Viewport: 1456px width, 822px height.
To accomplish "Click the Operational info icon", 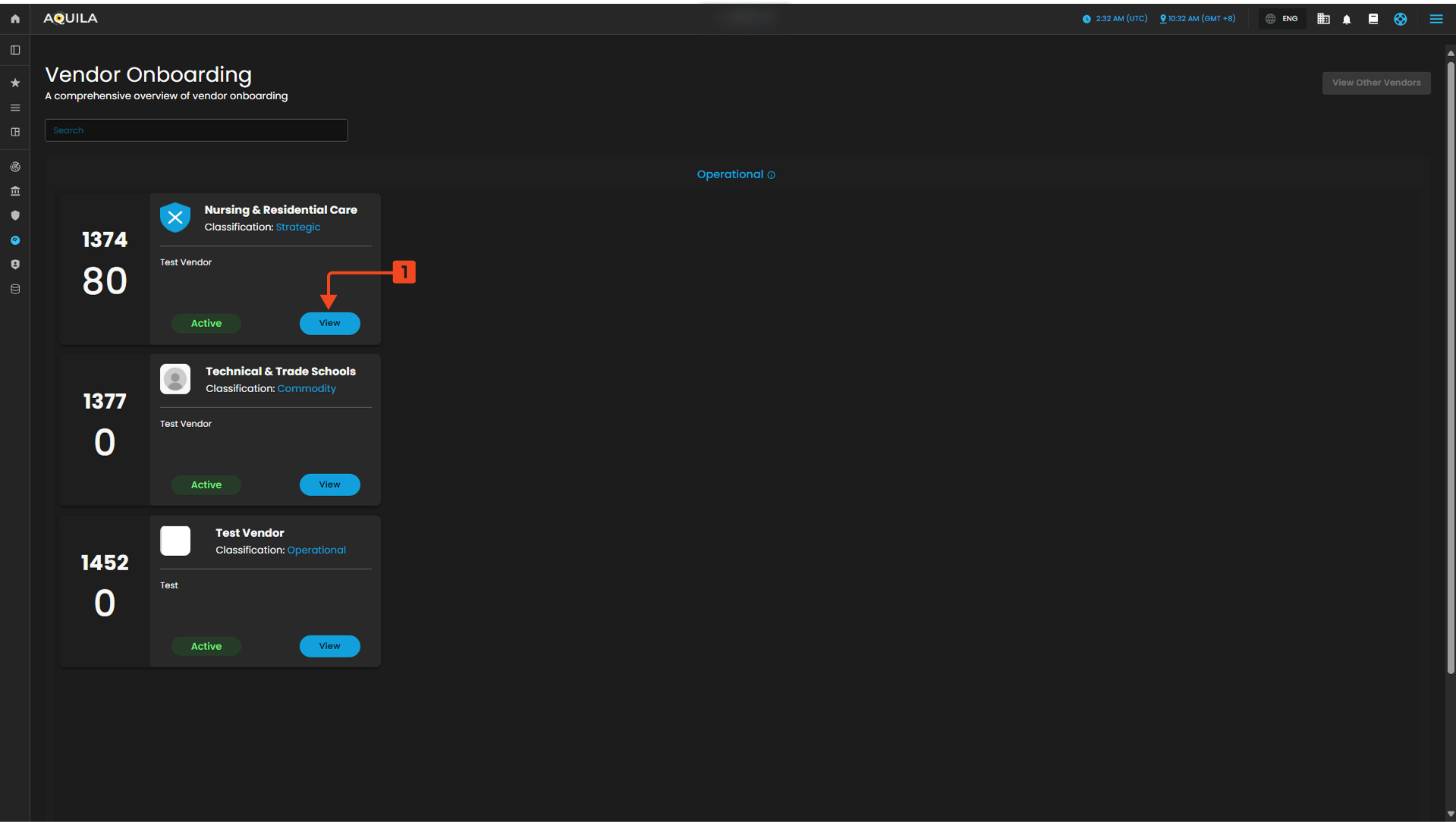I will [x=771, y=175].
